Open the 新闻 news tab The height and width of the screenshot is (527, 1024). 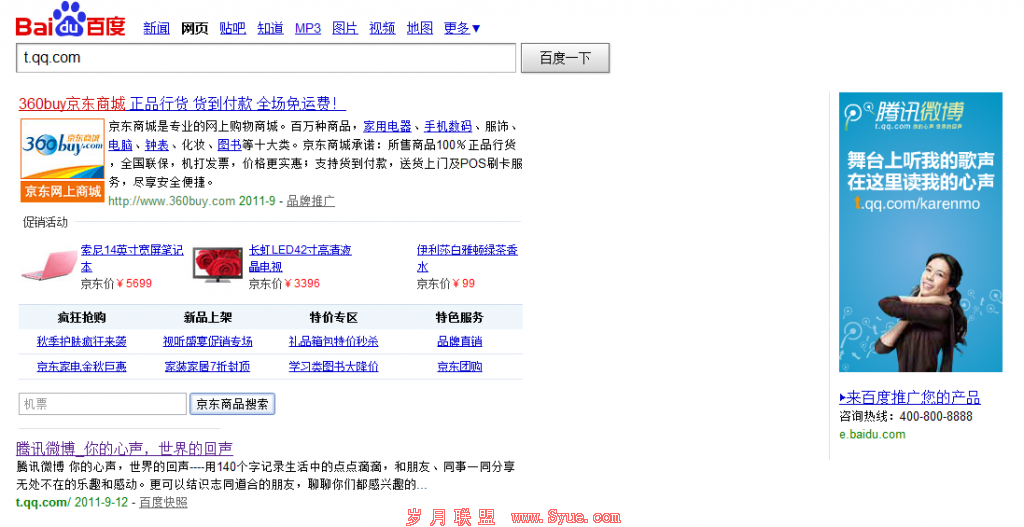pyautogui.click(x=156, y=28)
